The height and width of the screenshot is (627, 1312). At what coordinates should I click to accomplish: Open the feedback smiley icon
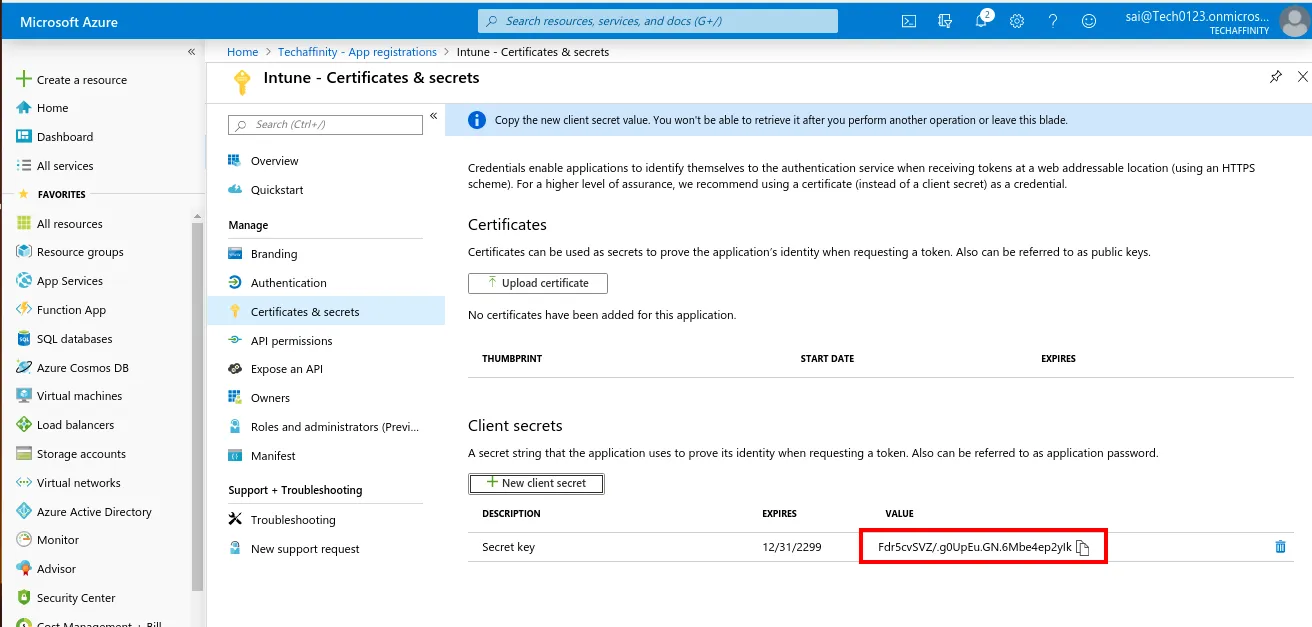coord(1089,21)
